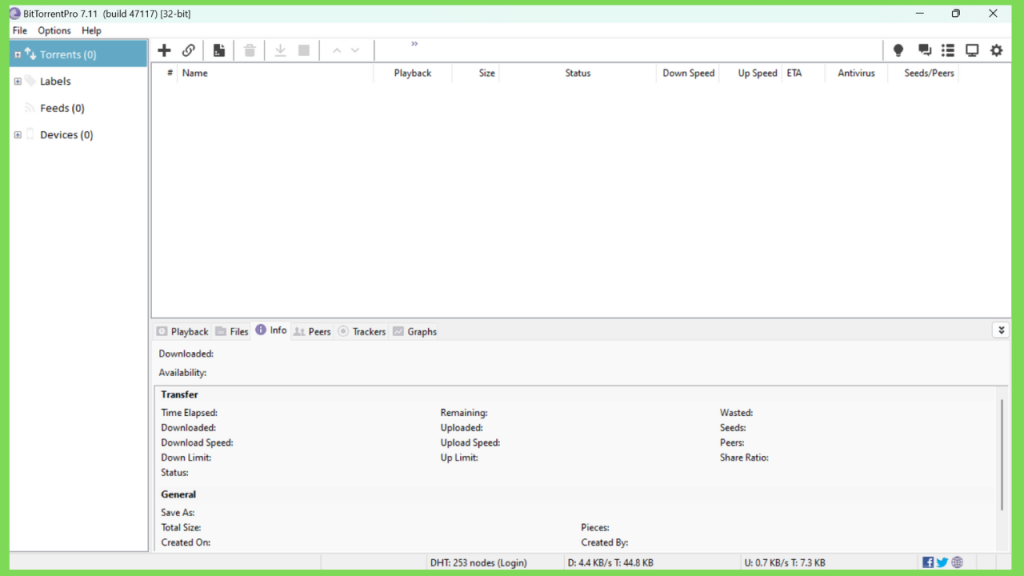Click the Create New Torrent file icon
The image size is (1024, 576).
coord(219,50)
